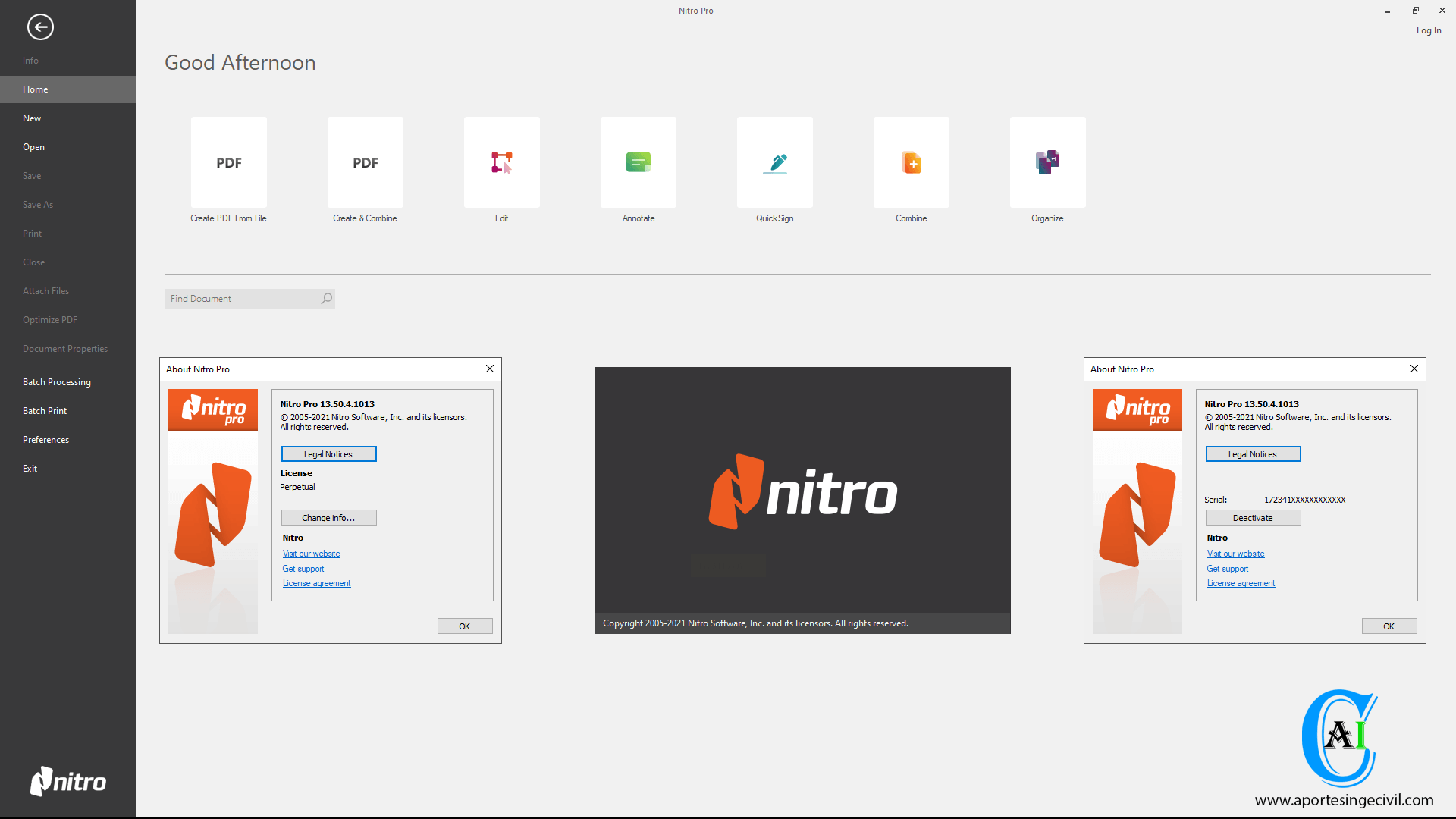
Task: Click Log In at top right
Action: click(1429, 30)
